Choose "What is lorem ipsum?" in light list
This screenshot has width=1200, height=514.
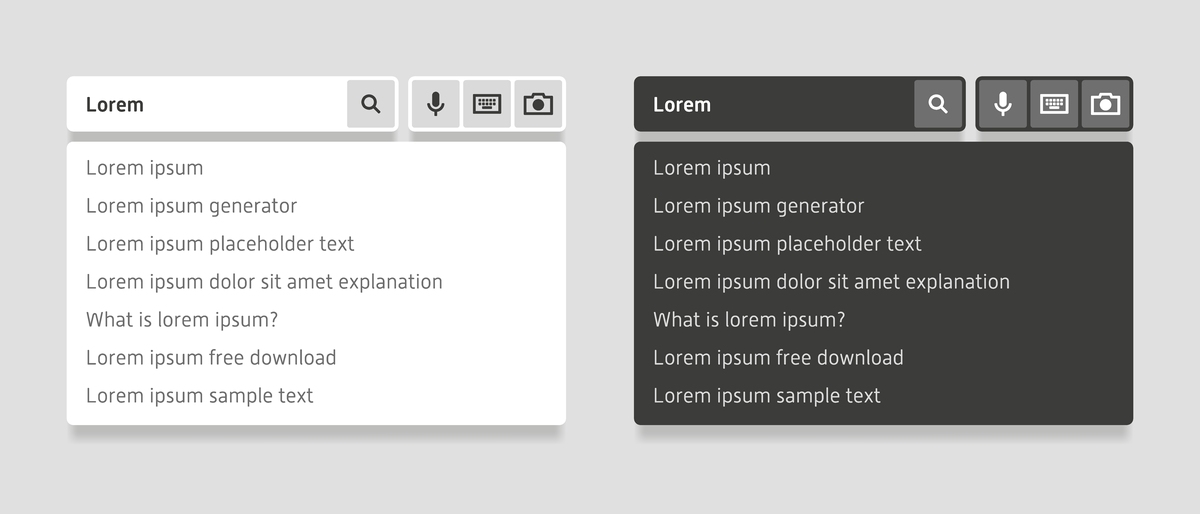(x=182, y=320)
